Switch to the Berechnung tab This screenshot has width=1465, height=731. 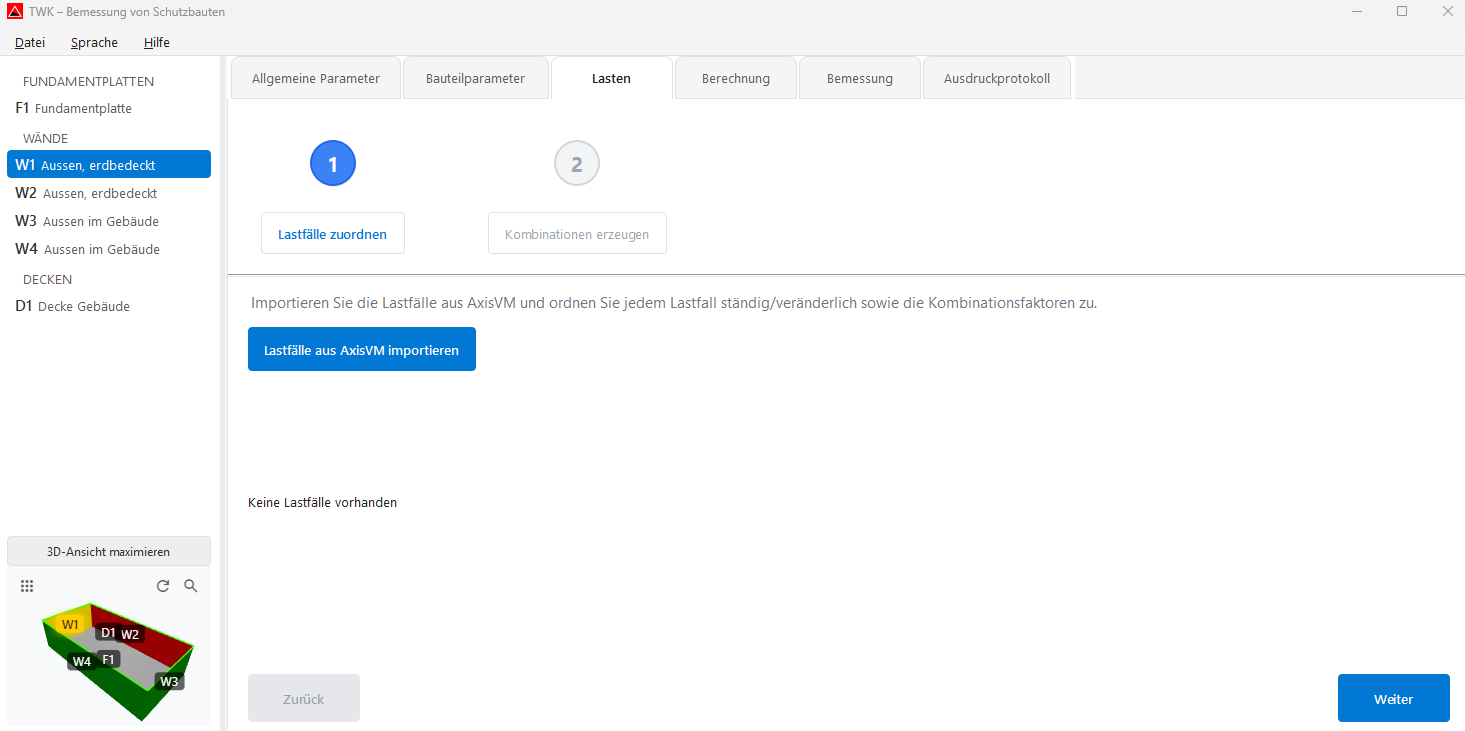click(735, 77)
